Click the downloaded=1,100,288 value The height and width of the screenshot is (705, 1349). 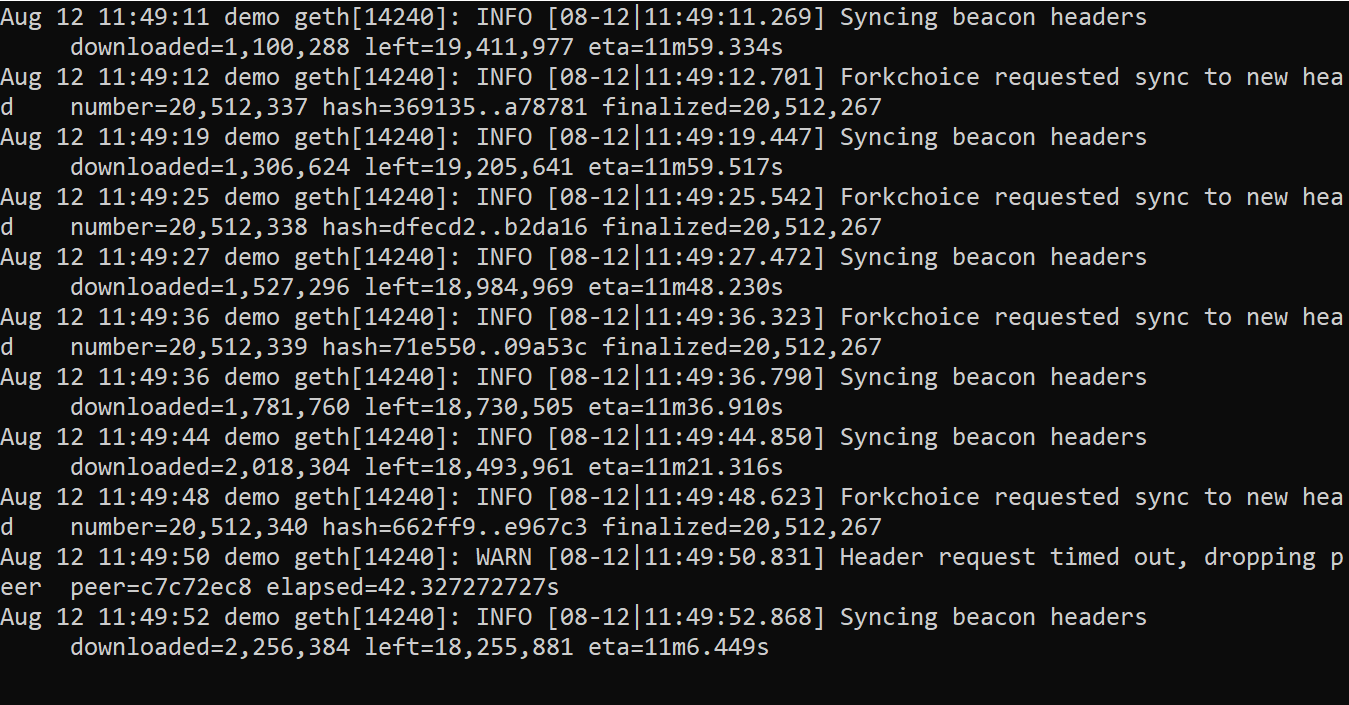[210, 47]
